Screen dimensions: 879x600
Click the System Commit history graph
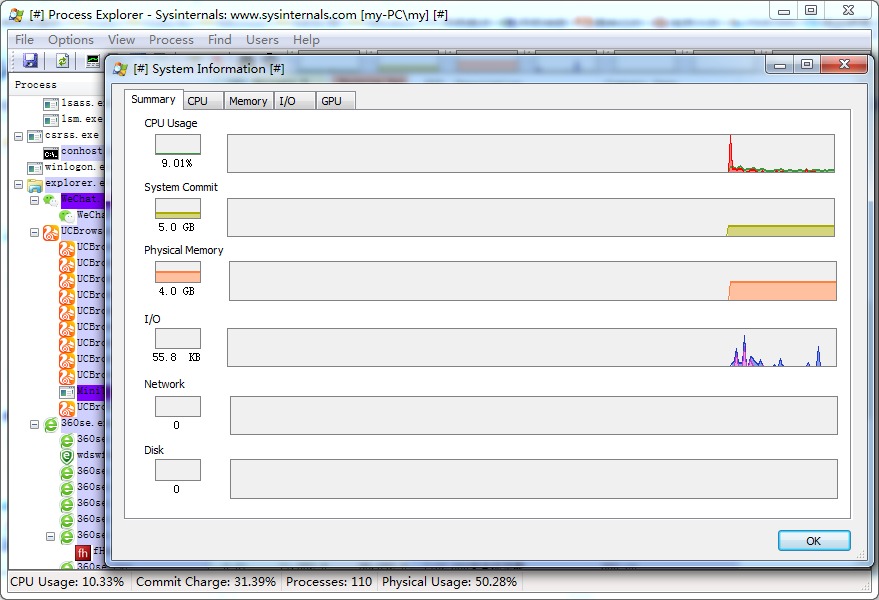click(531, 217)
